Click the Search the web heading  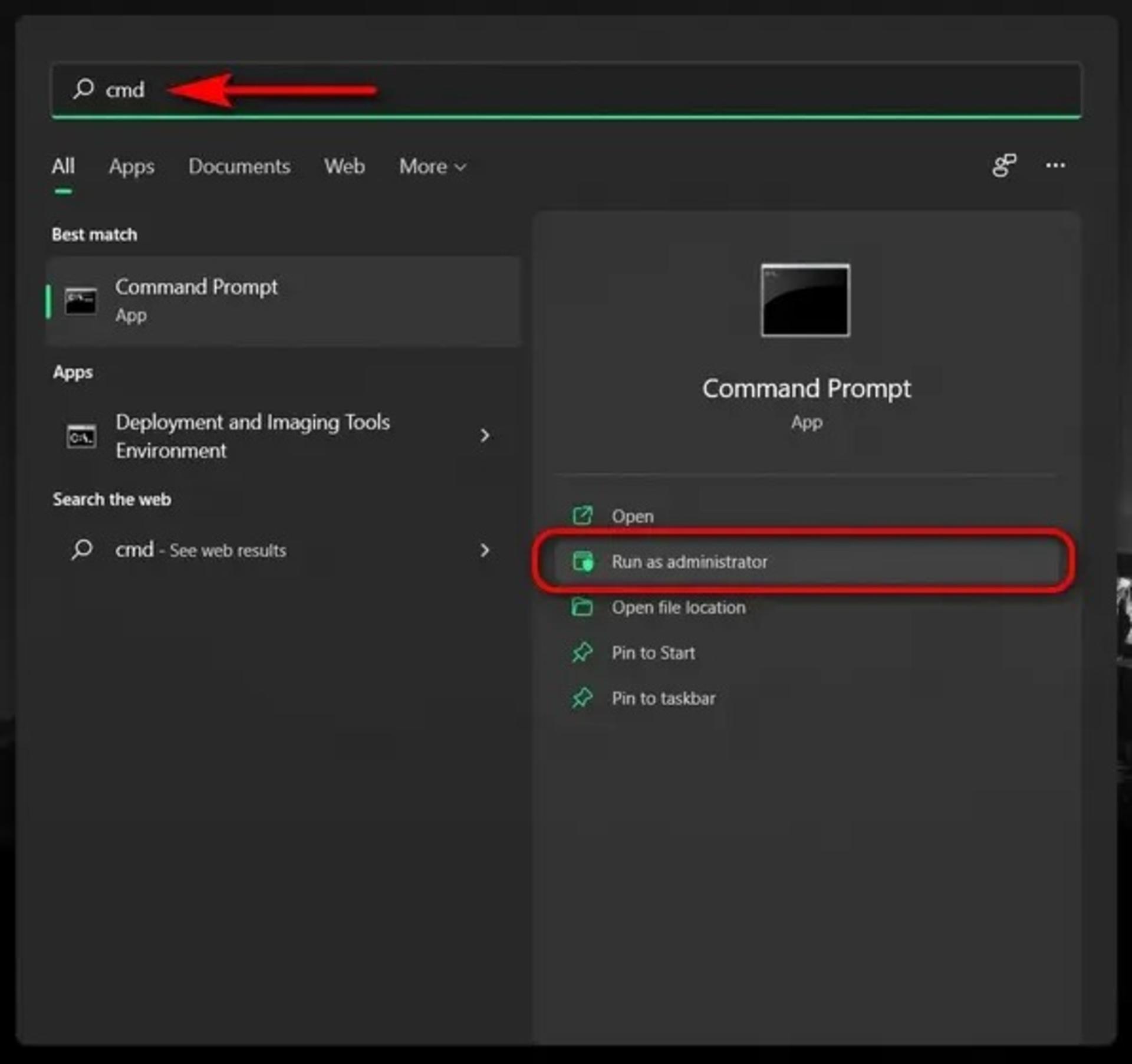click(112, 500)
